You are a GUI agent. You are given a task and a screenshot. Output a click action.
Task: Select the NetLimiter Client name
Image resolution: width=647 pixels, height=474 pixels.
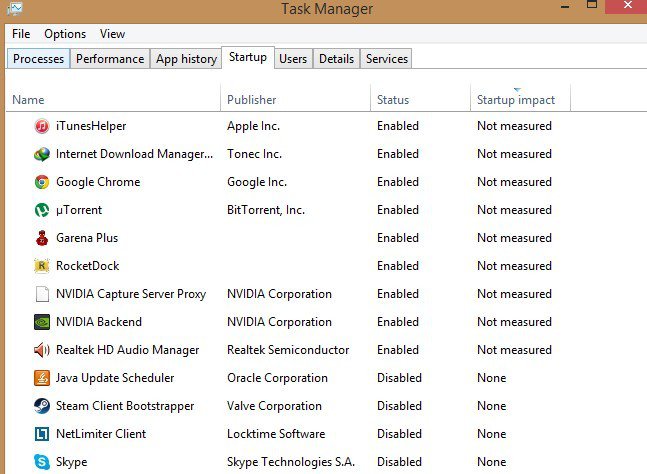101,434
